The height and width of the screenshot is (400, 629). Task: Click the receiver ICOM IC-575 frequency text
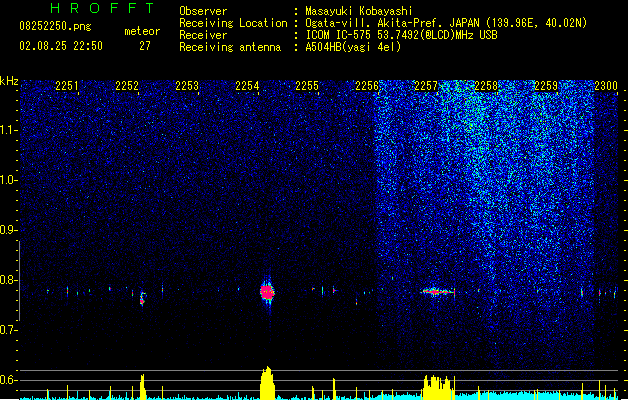[401, 35]
